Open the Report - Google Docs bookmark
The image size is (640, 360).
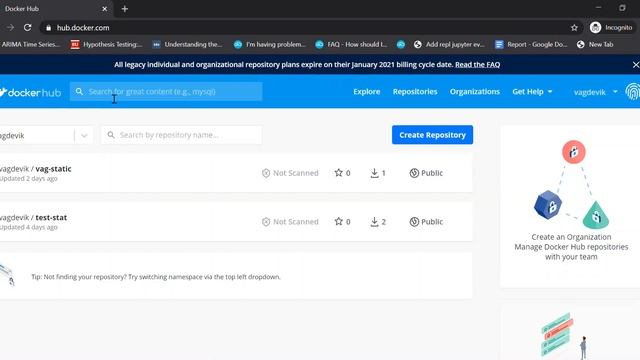click(531, 44)
